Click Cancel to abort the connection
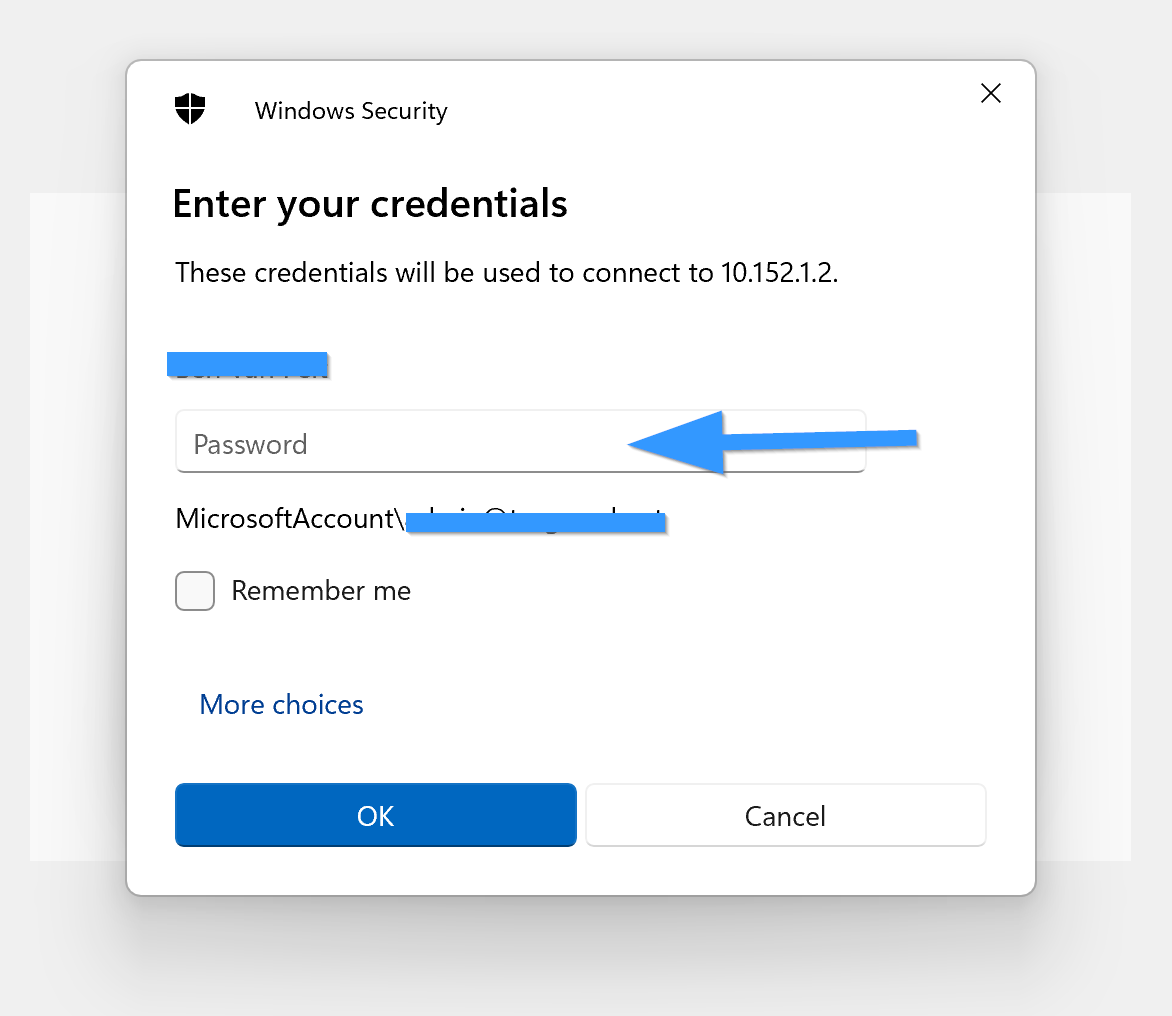 [x=785, y=815]
